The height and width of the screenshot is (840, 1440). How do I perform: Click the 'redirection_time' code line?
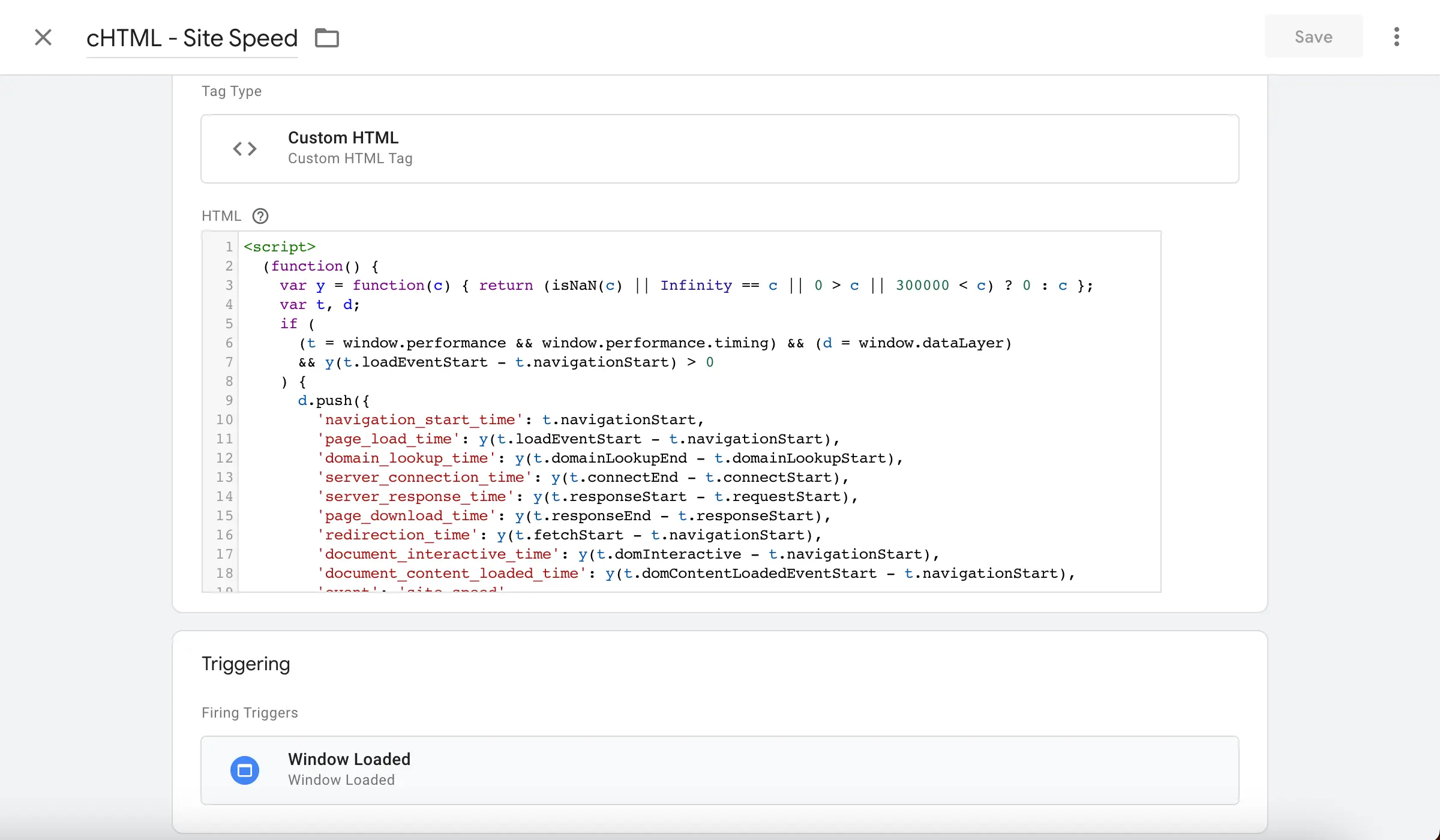coord(569,535)
